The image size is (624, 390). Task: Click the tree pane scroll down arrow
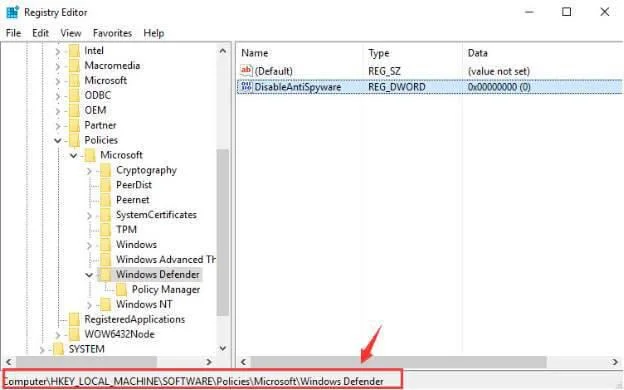tap(223, 348)
